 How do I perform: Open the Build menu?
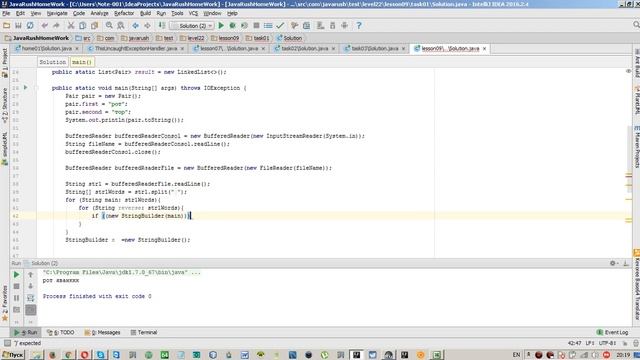[145, 13]
